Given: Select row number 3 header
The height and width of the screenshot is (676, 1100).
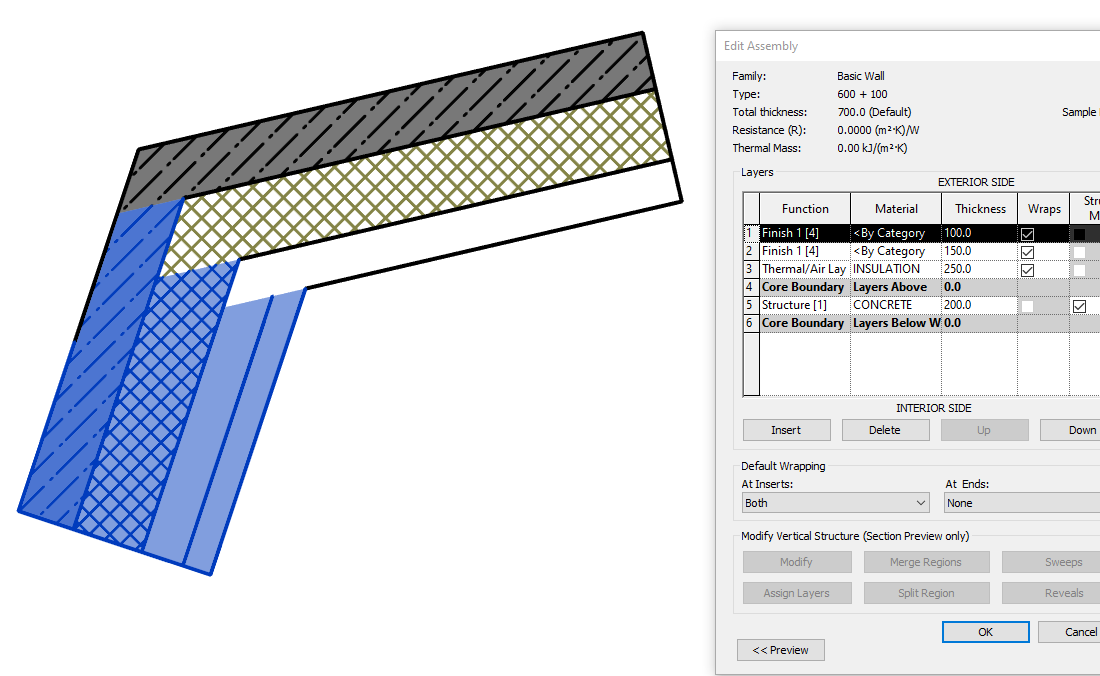Looking at the screenshot, I should (751, 269).
